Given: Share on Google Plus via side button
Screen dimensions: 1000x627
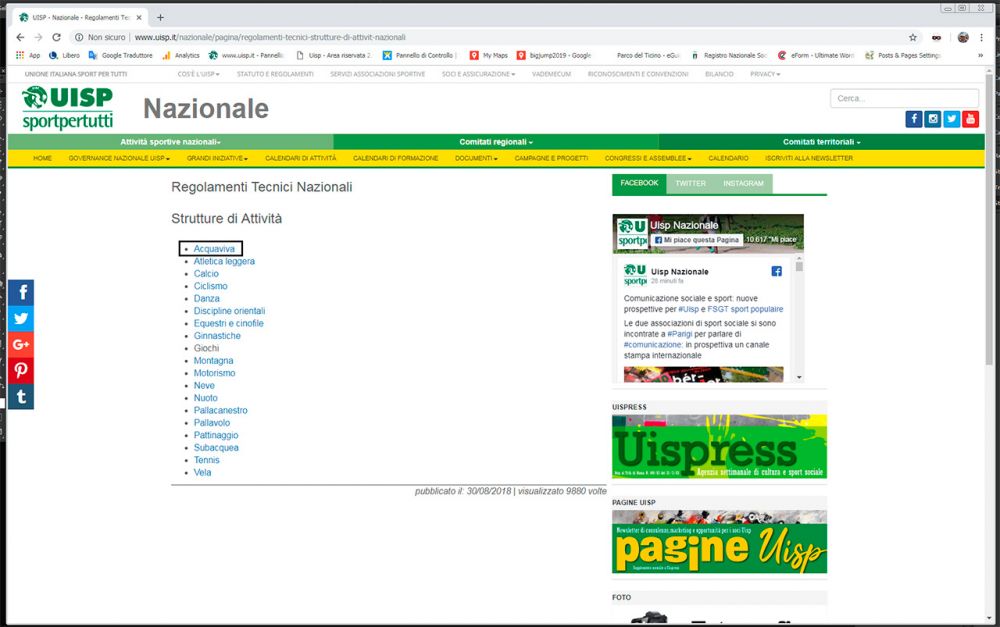Looking at the screenshot, I should tap(21, 344).
